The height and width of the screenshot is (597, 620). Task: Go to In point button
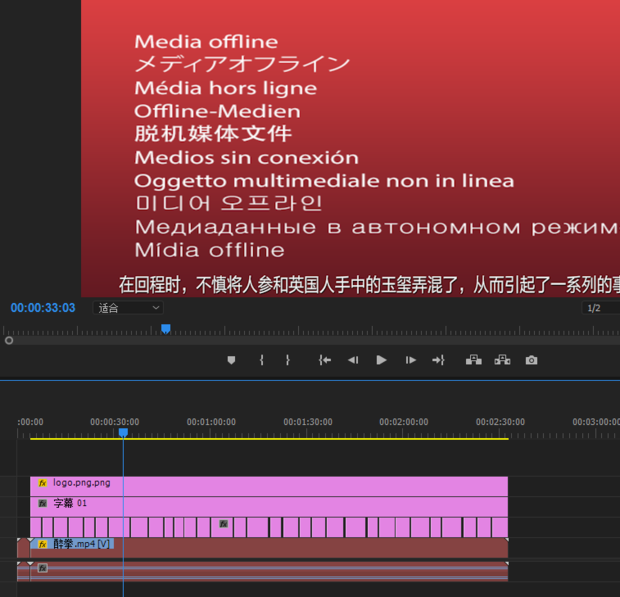click(x=325, y=360)
